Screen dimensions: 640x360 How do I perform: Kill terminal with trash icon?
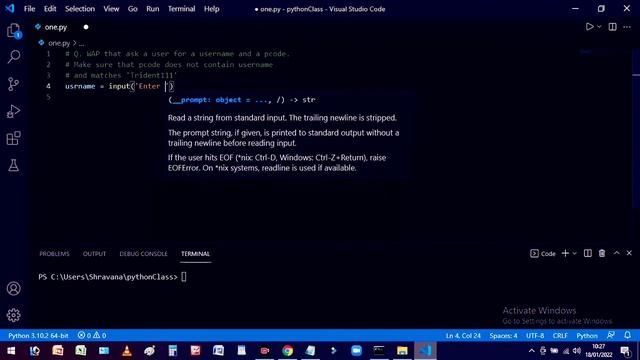click(602, 253)
